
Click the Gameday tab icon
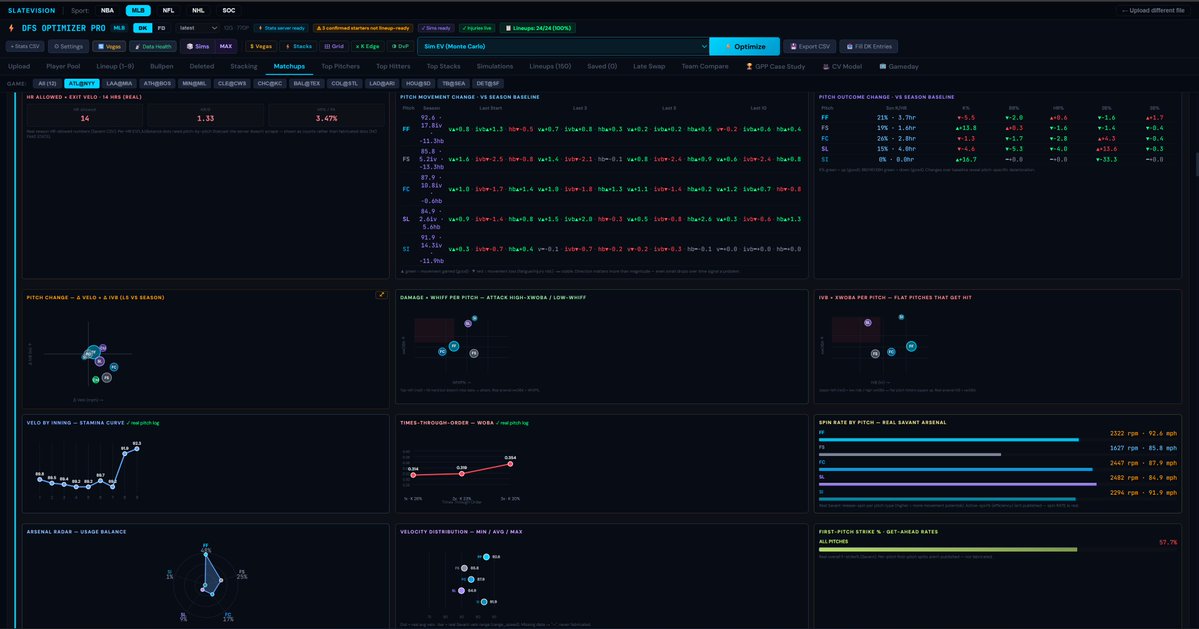point(882,66)
